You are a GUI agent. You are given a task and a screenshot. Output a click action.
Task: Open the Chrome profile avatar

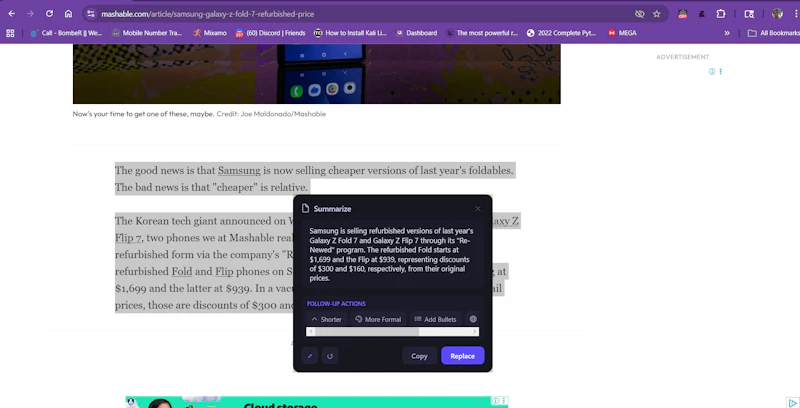click(x=777, y=14)
